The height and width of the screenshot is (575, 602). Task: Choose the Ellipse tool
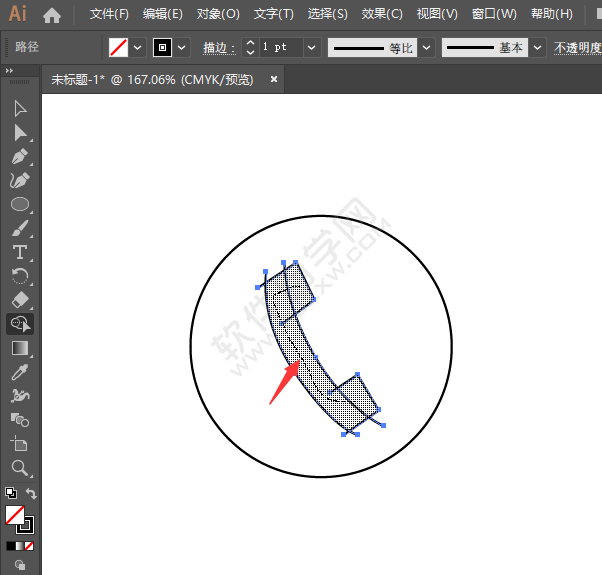[19, 204]
